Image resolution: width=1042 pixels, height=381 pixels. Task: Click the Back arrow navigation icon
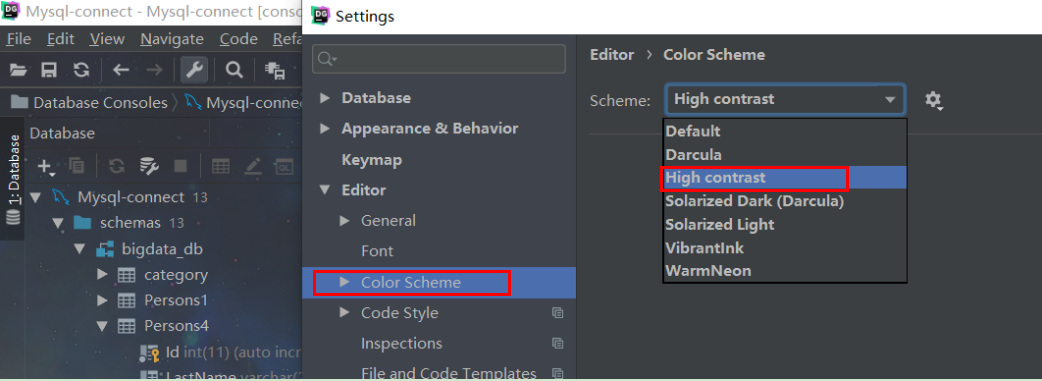[x=120, y=69]
